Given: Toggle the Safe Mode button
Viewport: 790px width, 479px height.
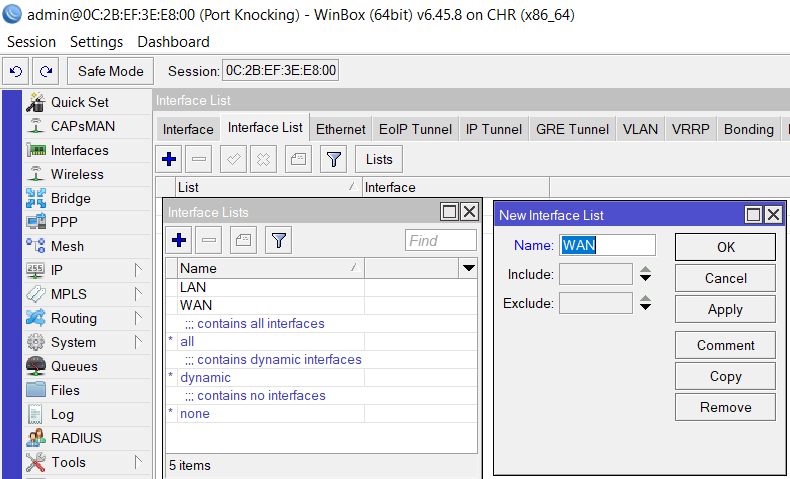Looking at the screenshot, I should point(110,71).
